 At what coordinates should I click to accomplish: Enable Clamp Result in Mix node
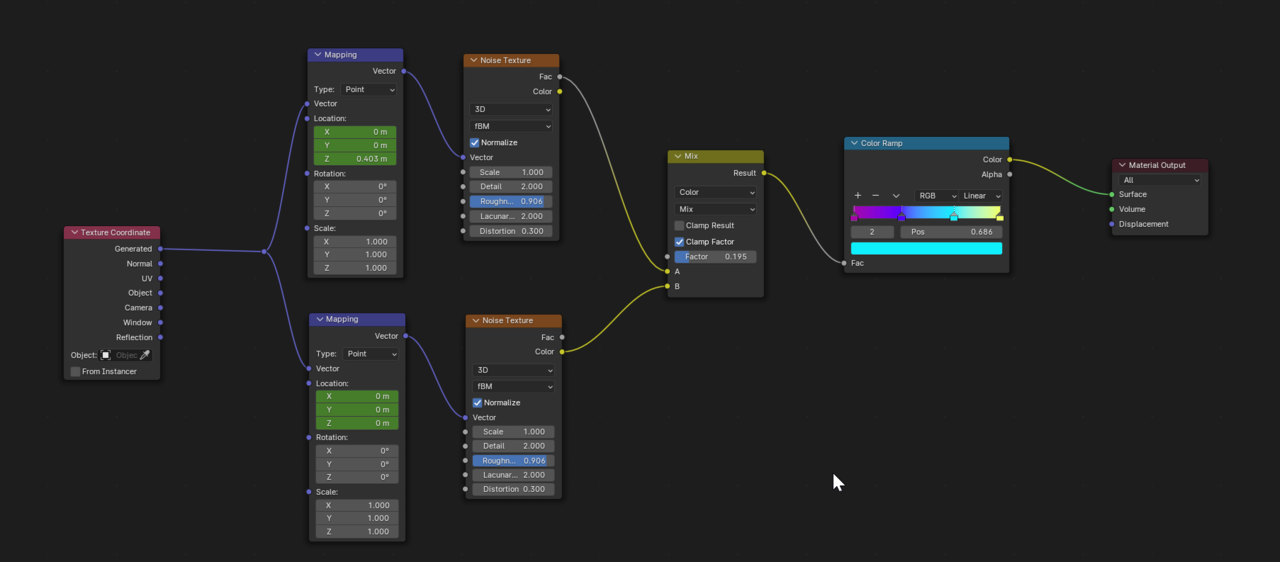[679, 225]
